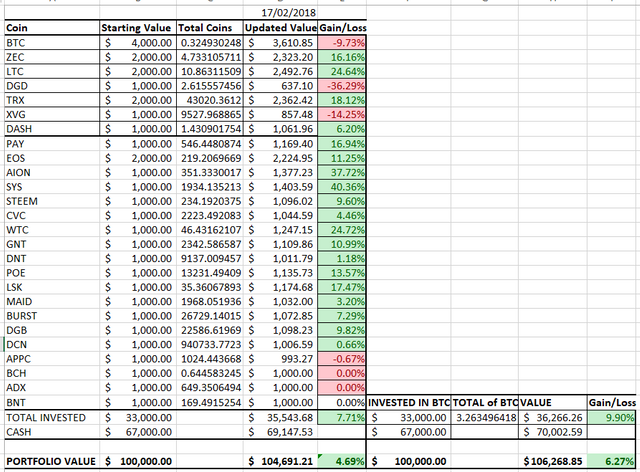This screenshot has height=472, width=640.
Task: Click POE total coins 13231.49409
Action: coord(210,273)
